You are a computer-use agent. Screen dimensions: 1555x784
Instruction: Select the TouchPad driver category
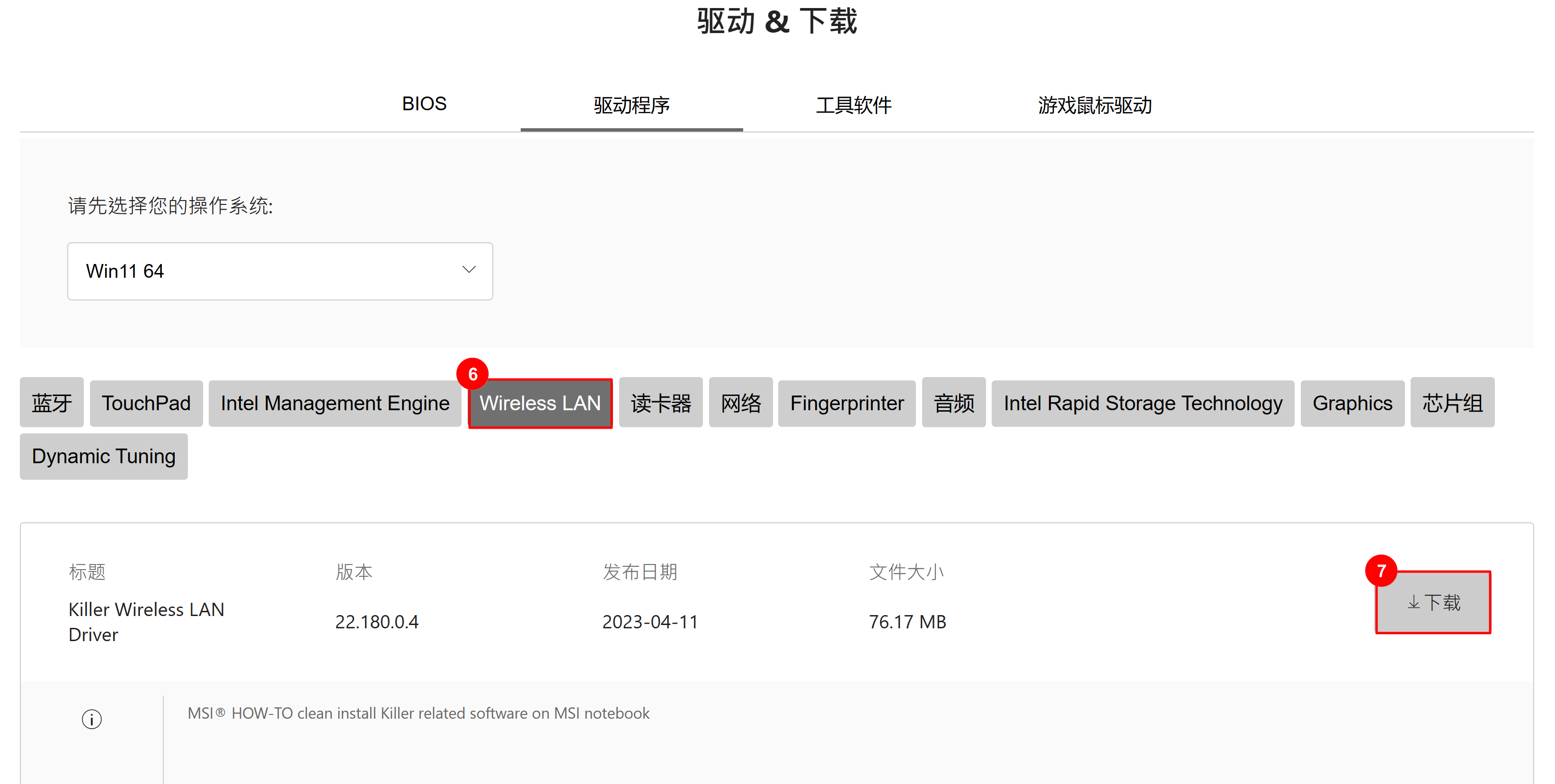click(x=145, y=403)
